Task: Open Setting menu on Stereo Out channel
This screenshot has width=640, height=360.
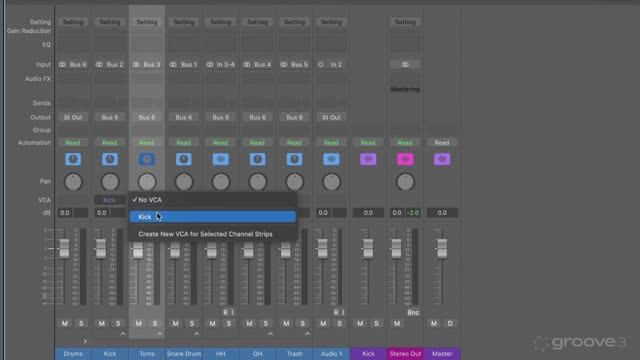Action: click(405, 22)
